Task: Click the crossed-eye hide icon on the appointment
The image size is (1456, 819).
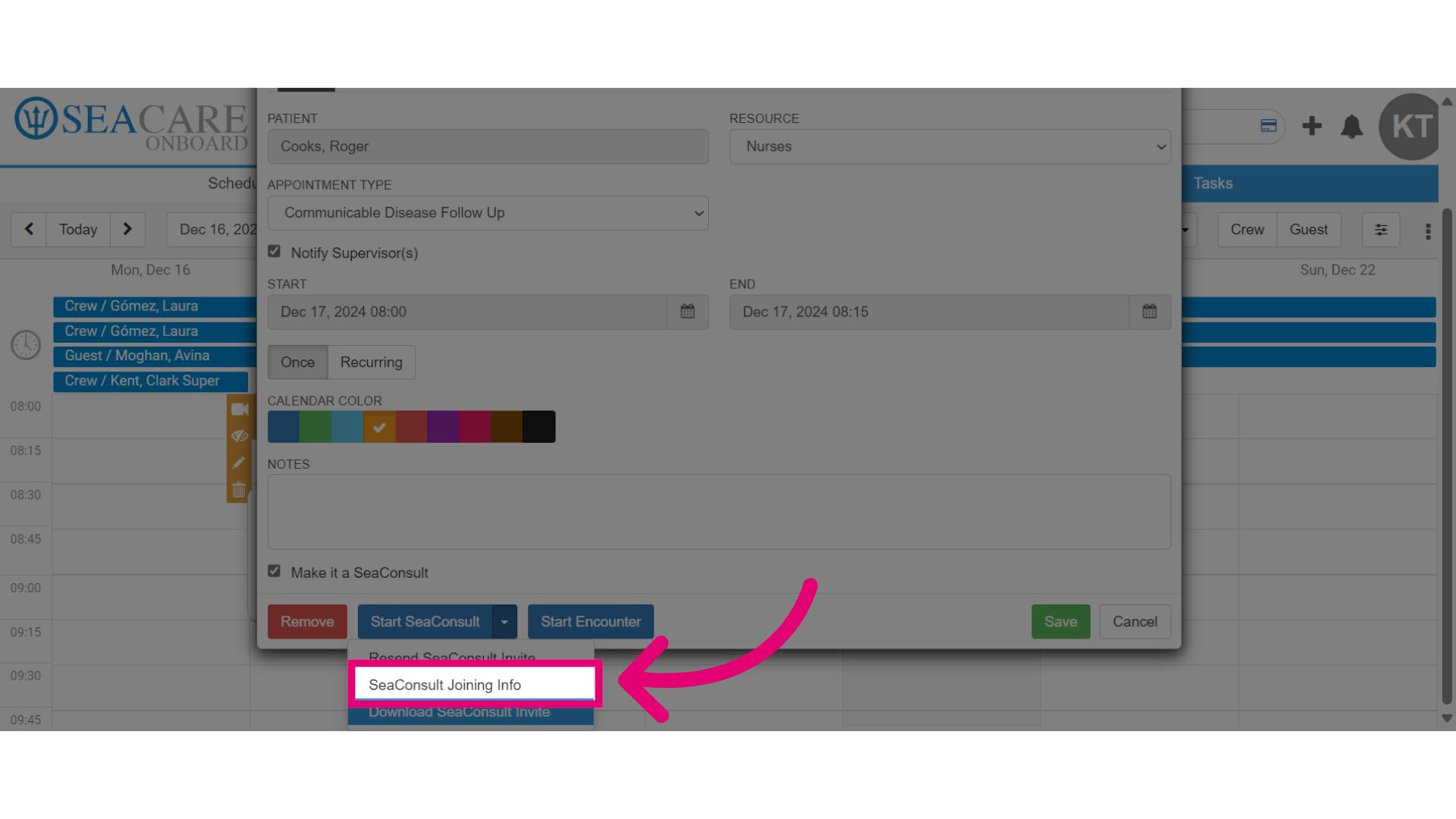Action: click(240, 436)
